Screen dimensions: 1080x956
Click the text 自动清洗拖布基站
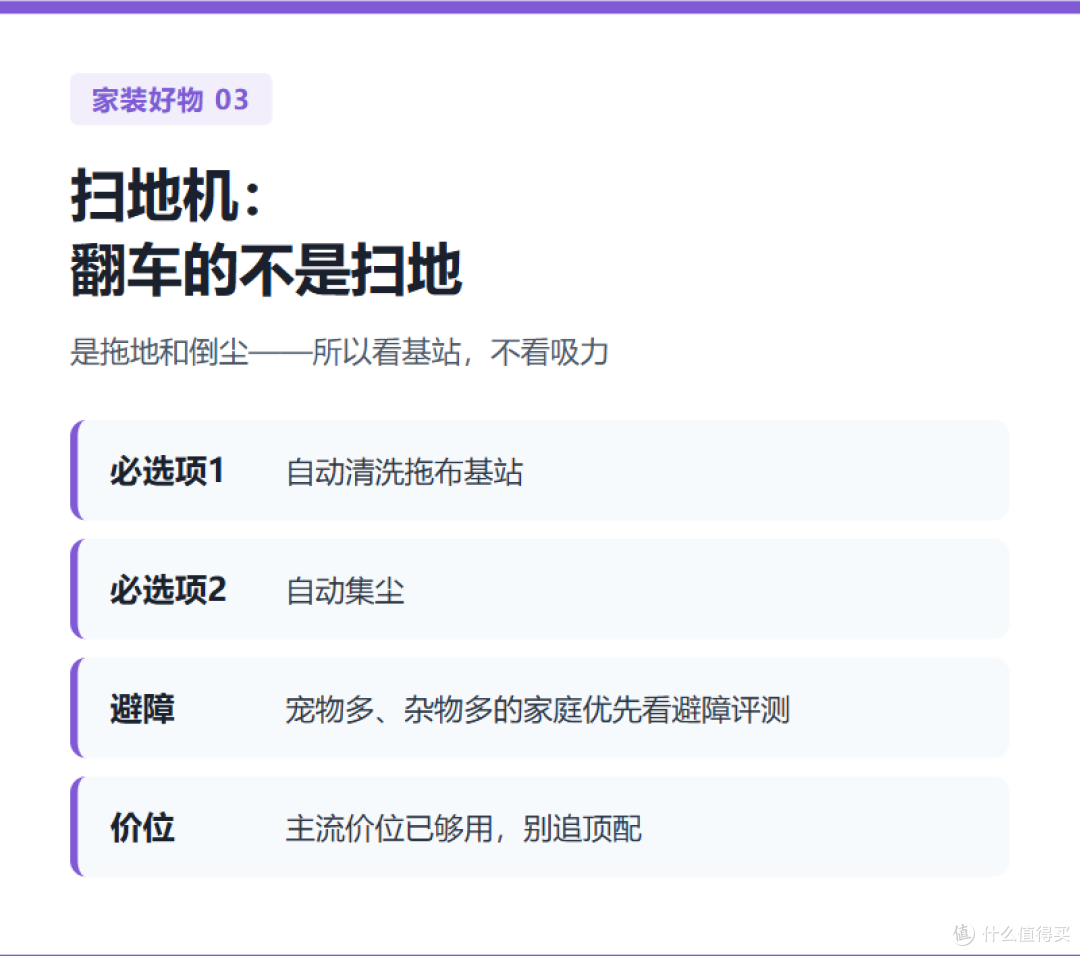pos(404,472)
